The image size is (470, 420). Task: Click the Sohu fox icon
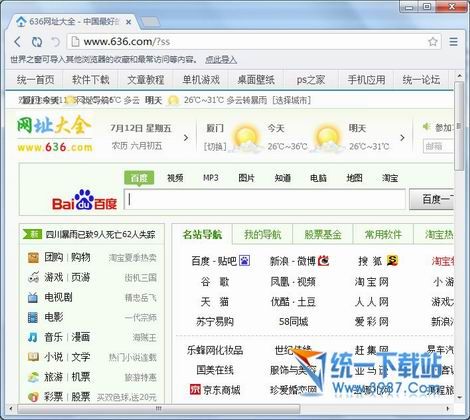[392, 260]
